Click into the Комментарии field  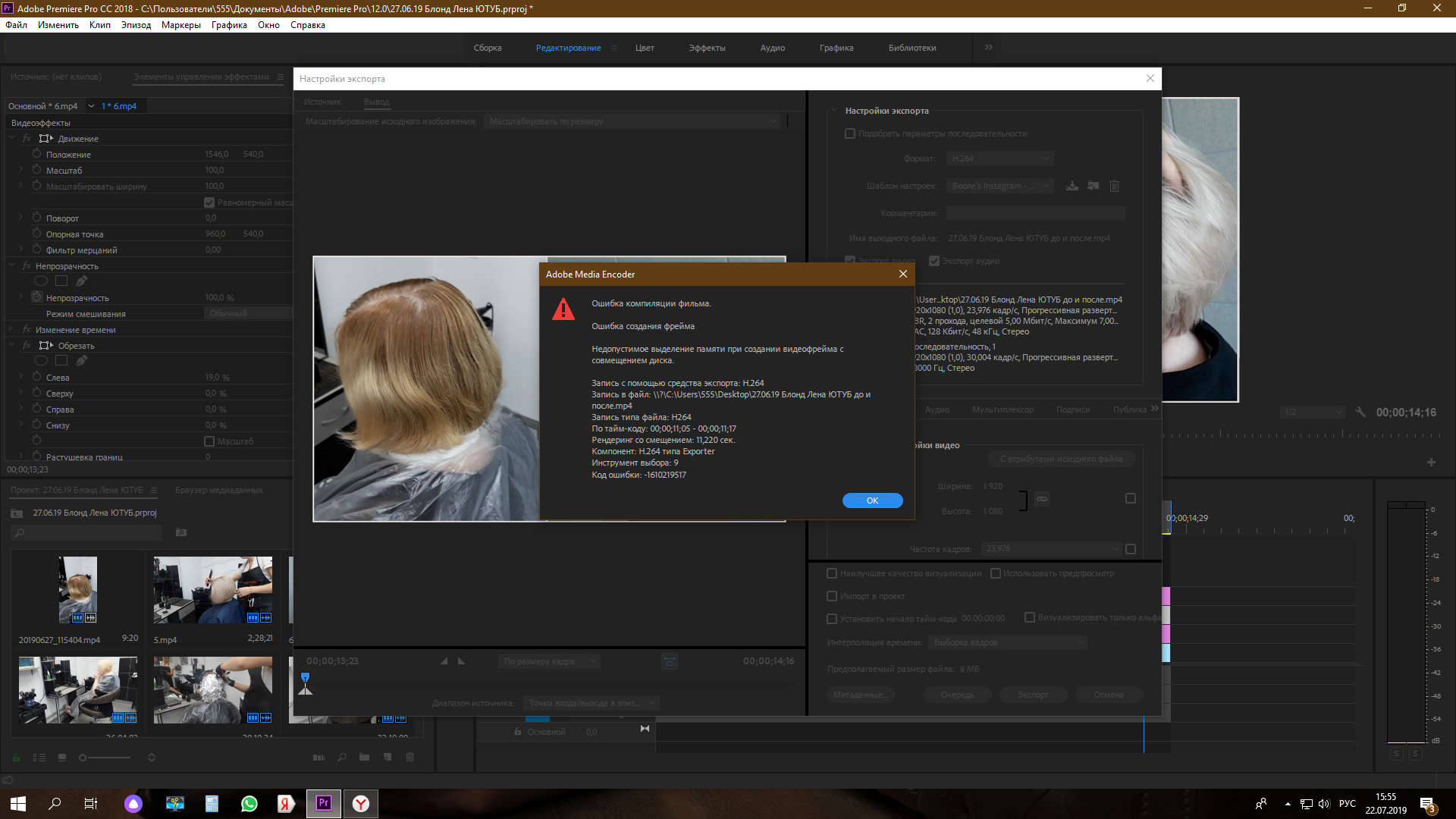(x=1035, y=213)
